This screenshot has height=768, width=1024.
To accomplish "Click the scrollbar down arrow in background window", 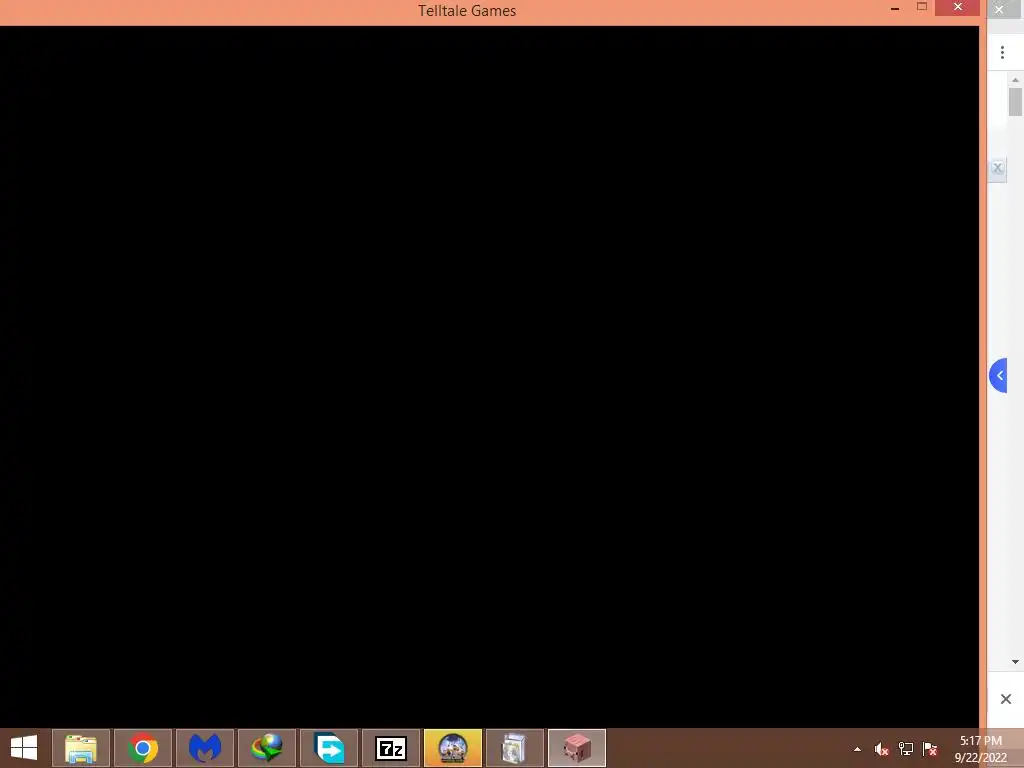I will (x=1015, y=662).
